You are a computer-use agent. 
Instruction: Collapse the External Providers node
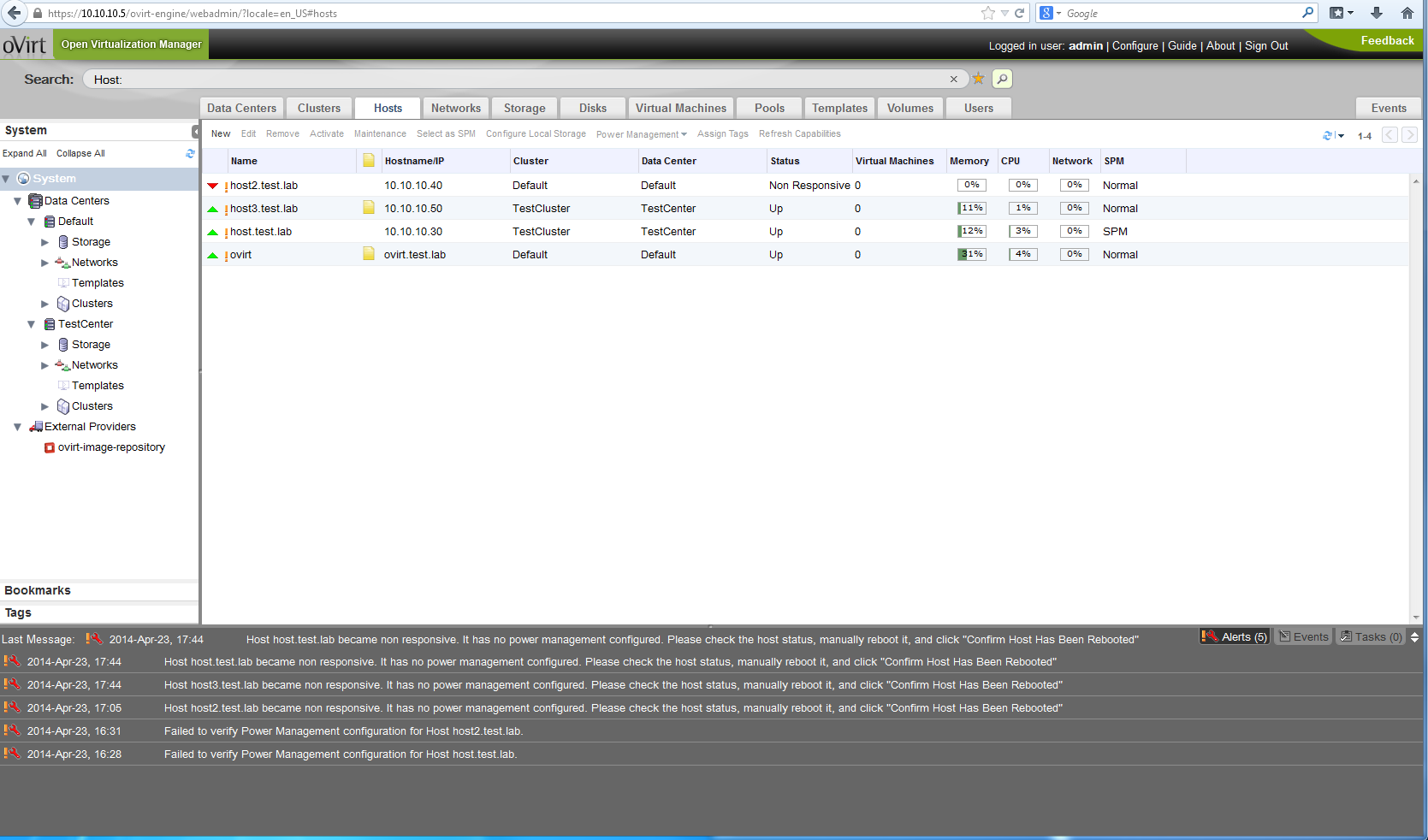[18, 427]
